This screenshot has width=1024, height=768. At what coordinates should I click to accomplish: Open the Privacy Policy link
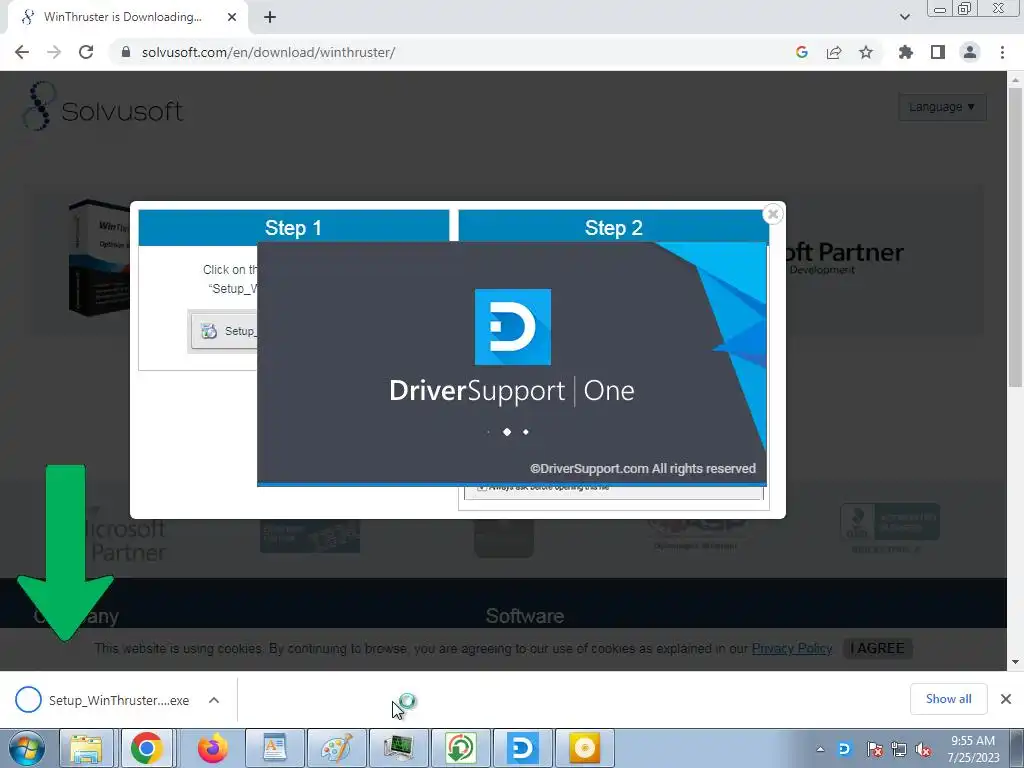point(792,648)
